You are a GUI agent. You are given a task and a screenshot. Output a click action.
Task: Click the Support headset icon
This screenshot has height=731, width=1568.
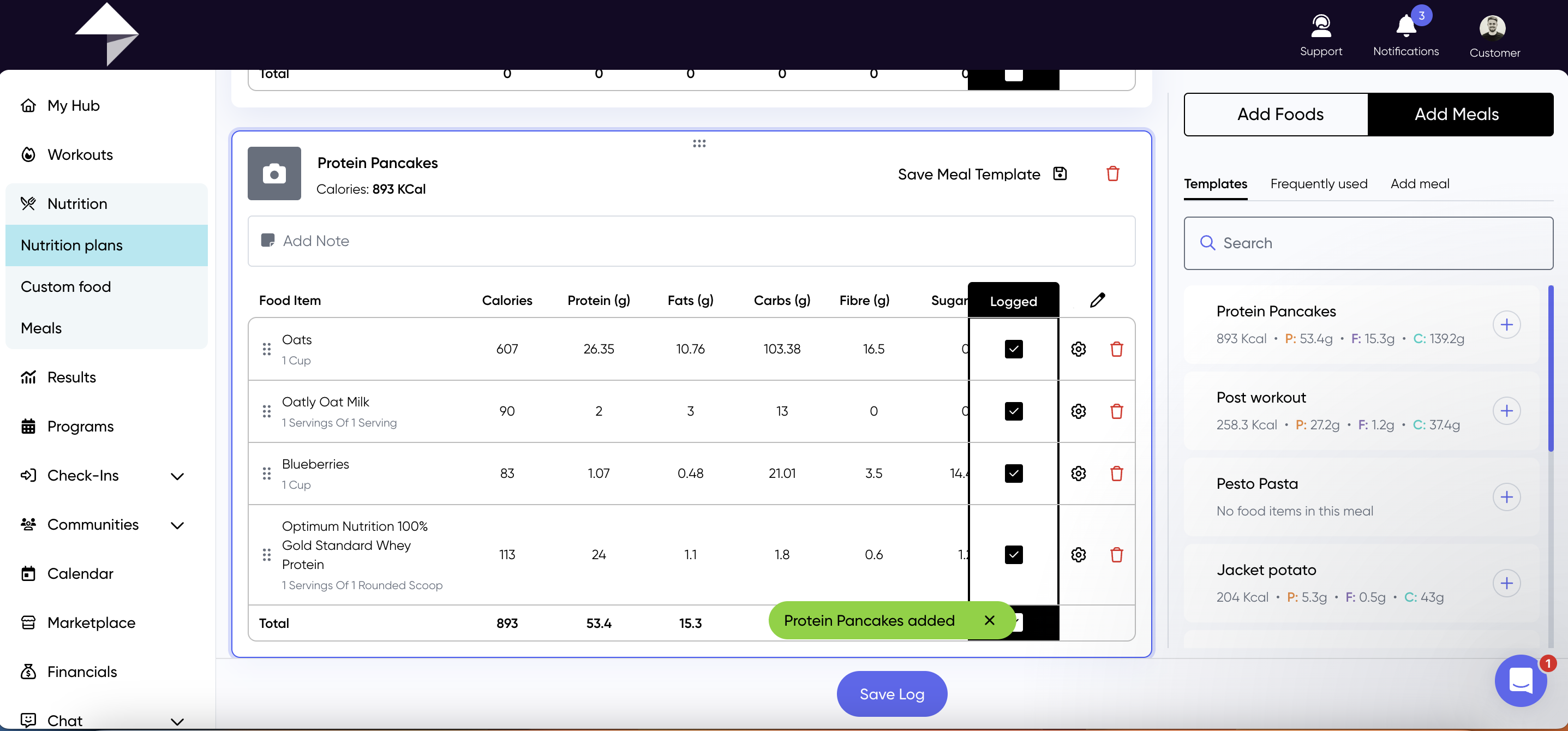click(x=1321, y=26)
